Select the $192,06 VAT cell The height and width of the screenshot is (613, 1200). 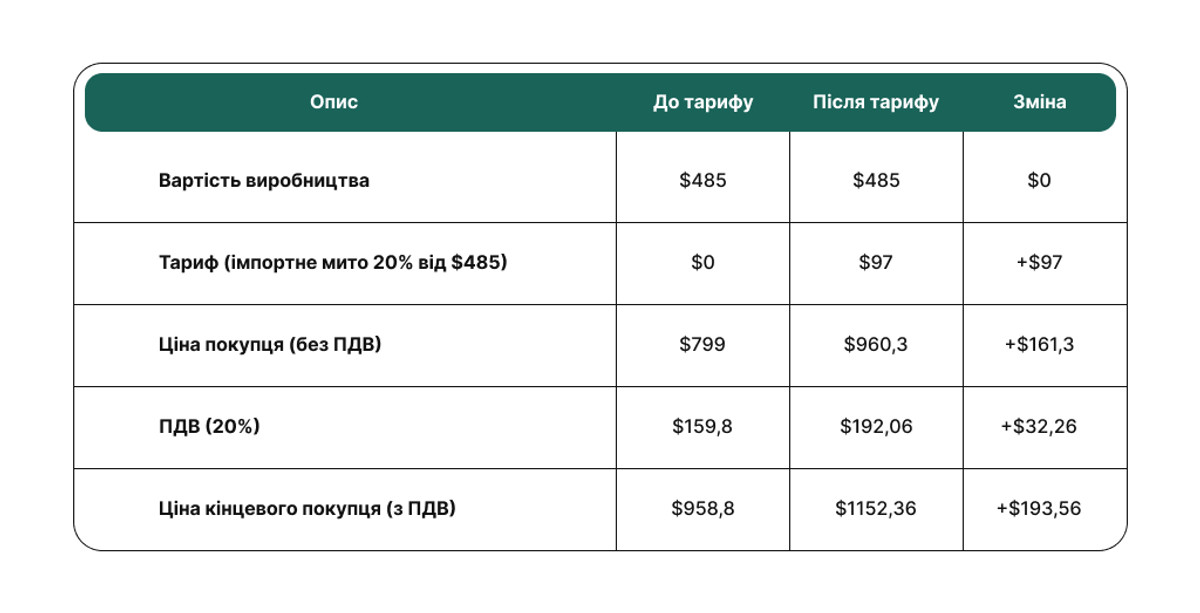click(876, 427)
